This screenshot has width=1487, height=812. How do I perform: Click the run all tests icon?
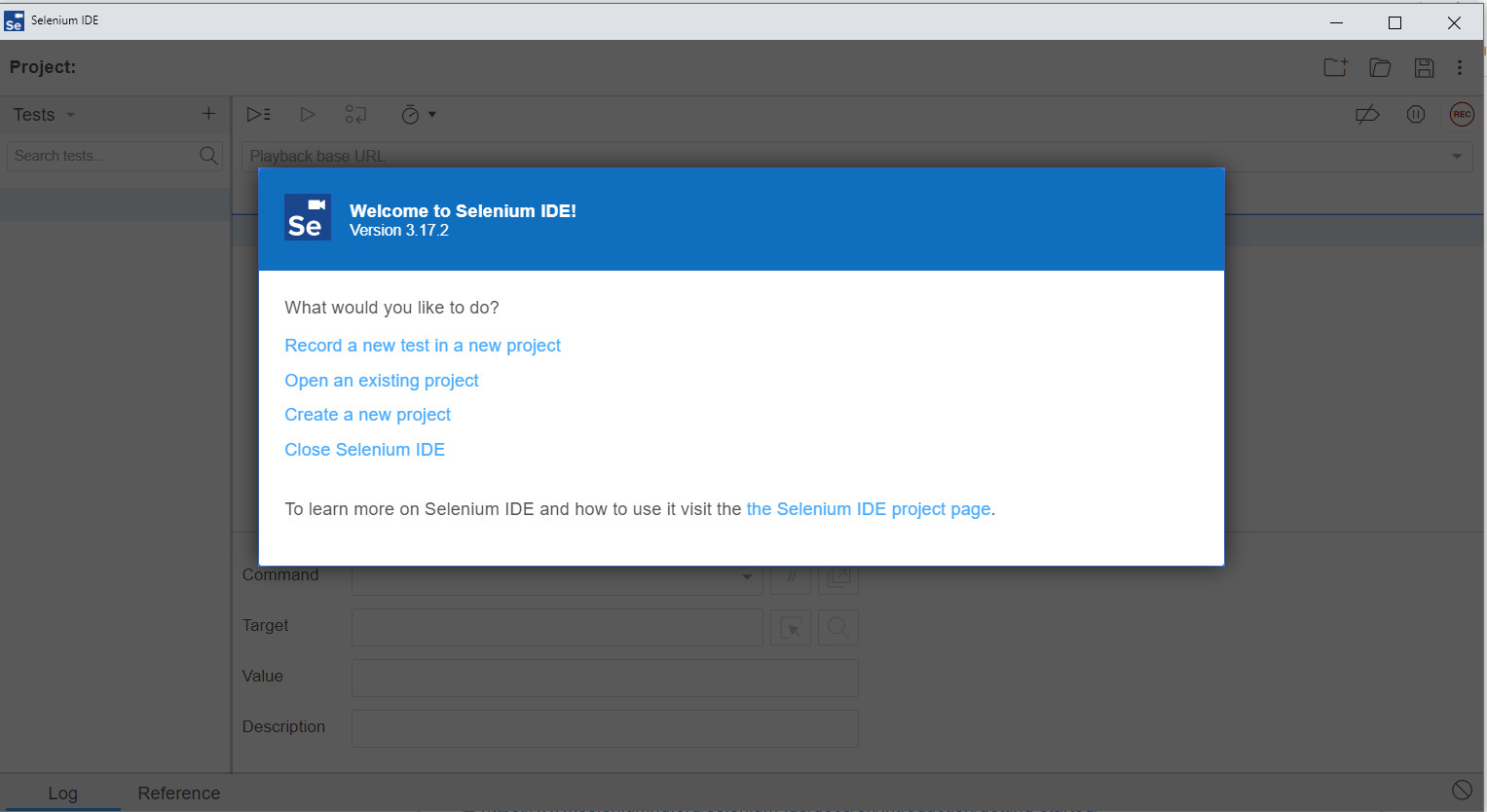tap(258, 115)
